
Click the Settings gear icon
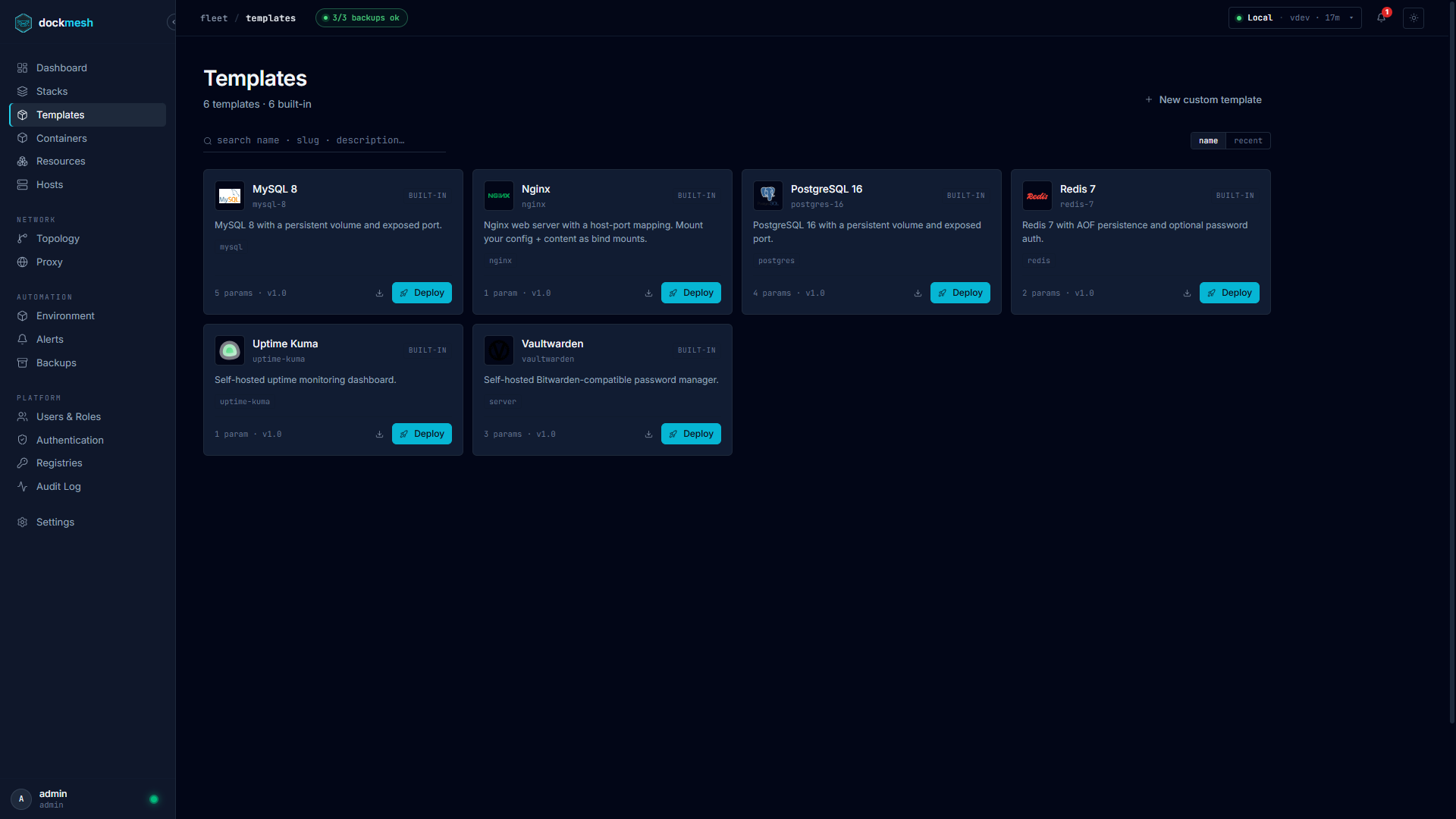point(23,522)
